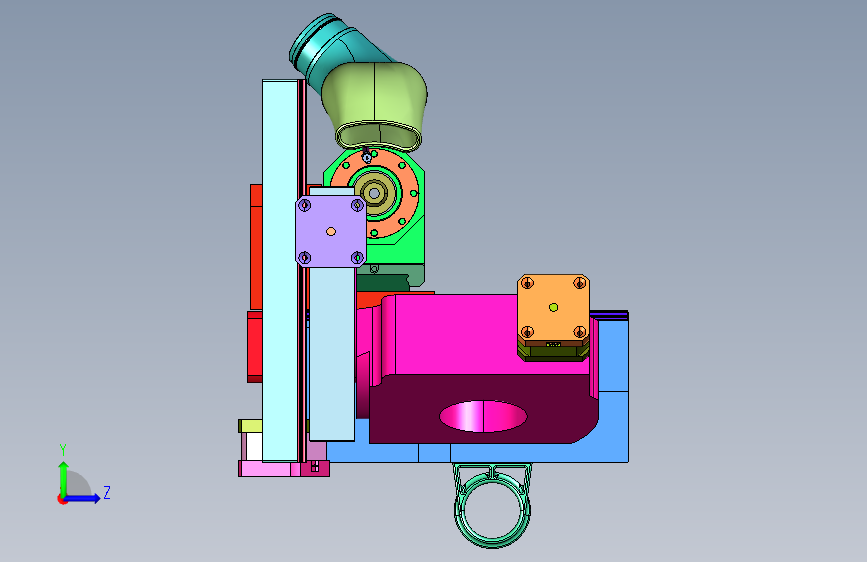Click the center hole of purple motor plate
This screenshot has width=867, height=562.
pos(331,232)
